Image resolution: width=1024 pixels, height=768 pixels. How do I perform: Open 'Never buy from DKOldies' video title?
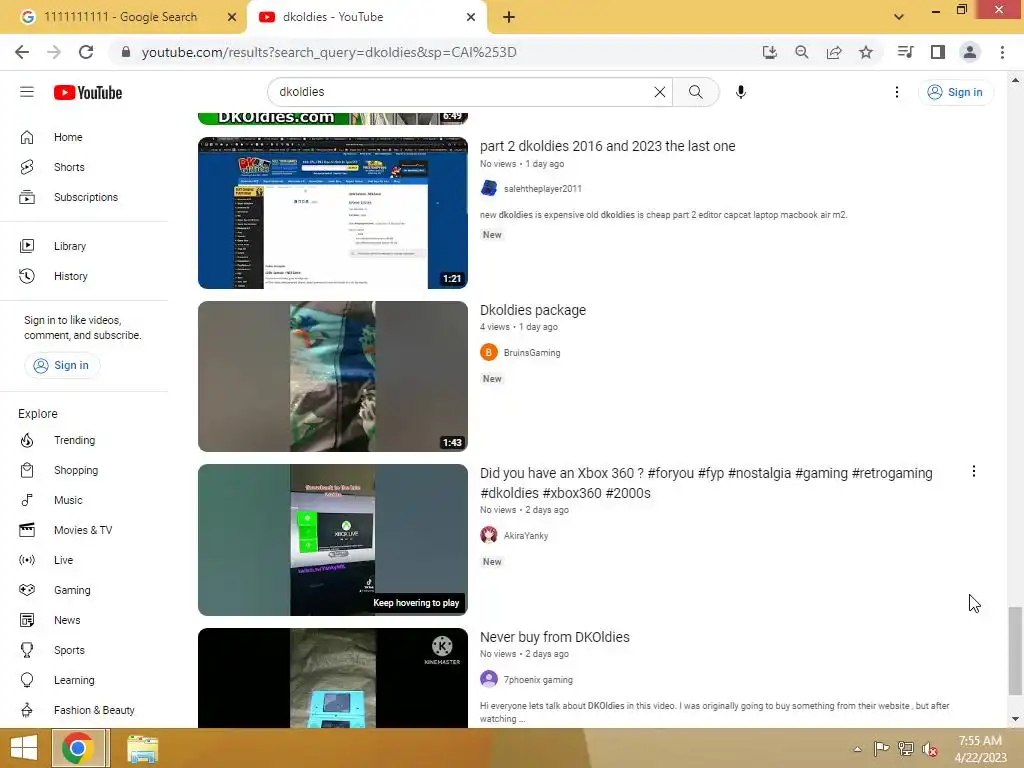pyautogui.click(x=554, y=637)
